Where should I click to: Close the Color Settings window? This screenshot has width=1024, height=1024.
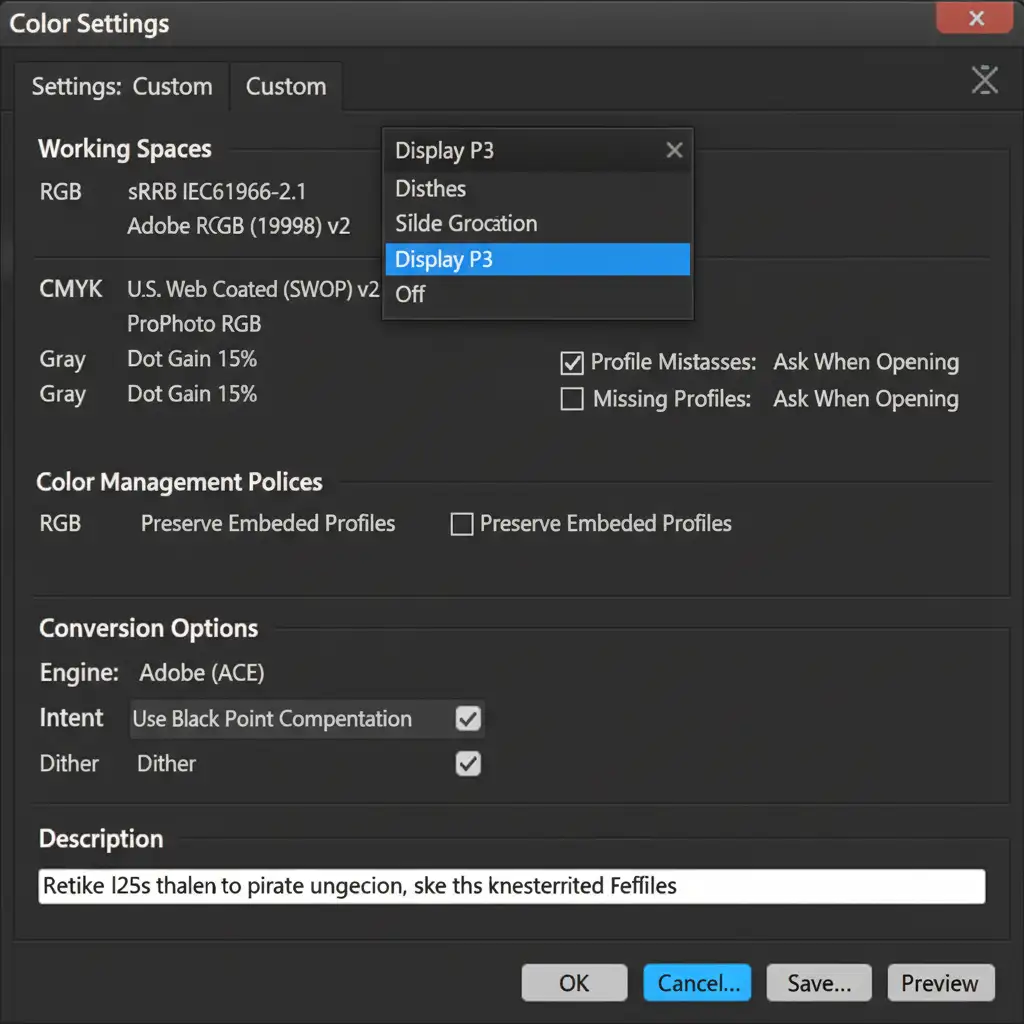pyautogui.click(x=976, y=19)
